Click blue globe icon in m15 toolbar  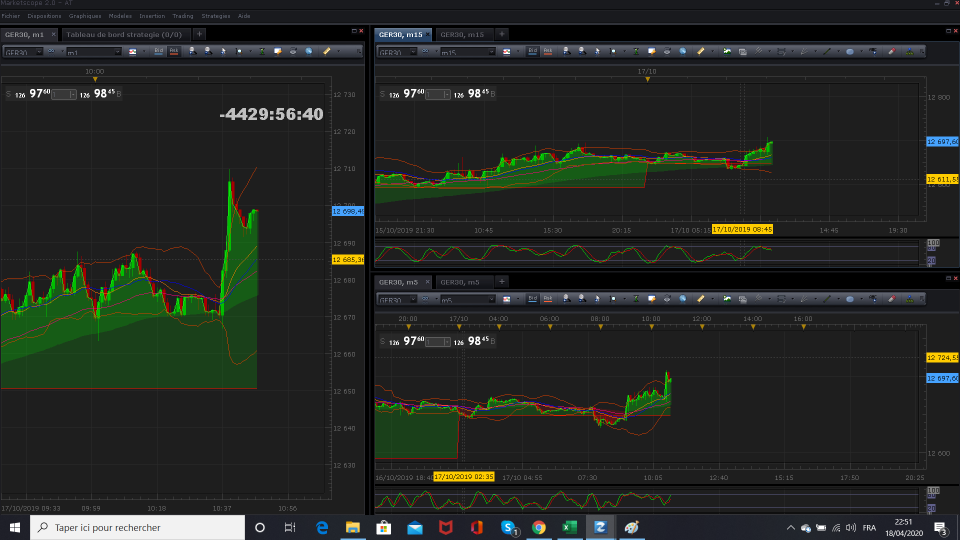(x=683, y=51)
